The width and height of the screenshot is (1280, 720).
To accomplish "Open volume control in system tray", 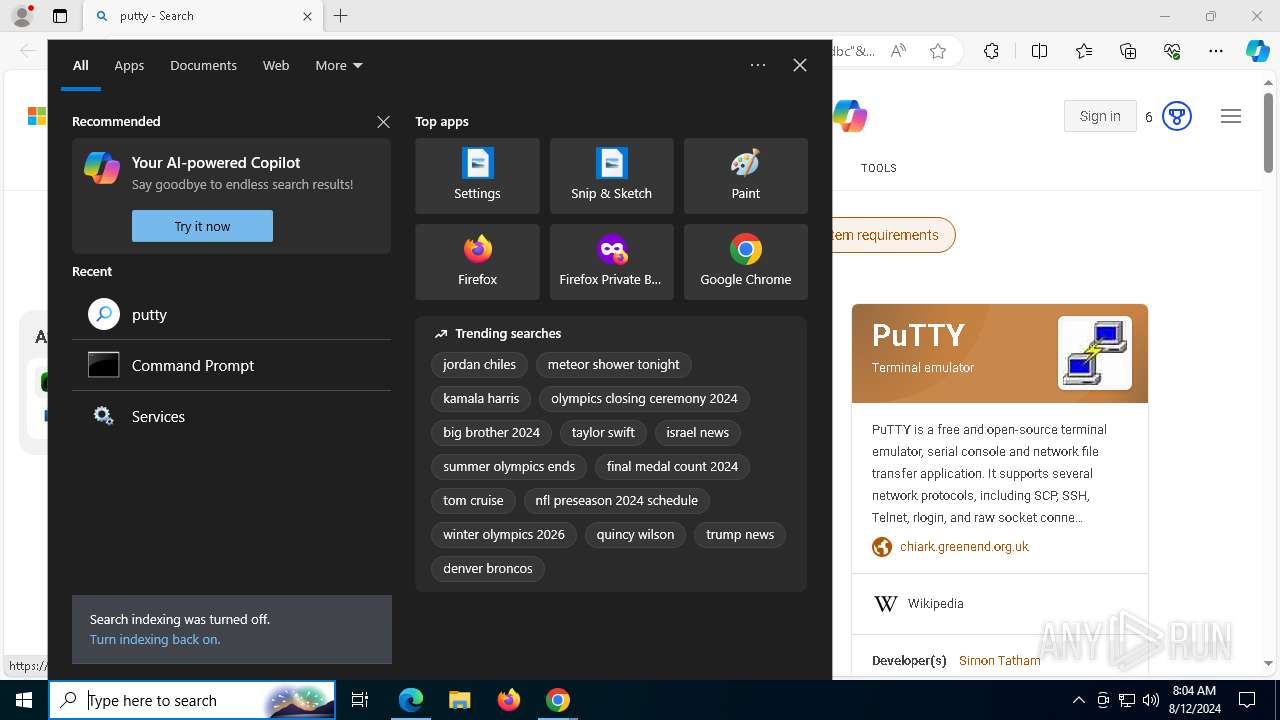I will [1150, 700].
